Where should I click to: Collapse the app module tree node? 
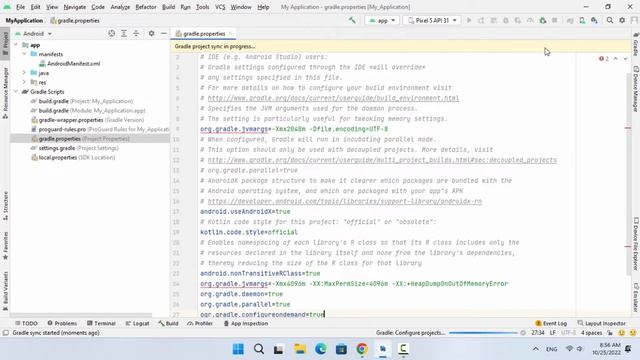16,45
